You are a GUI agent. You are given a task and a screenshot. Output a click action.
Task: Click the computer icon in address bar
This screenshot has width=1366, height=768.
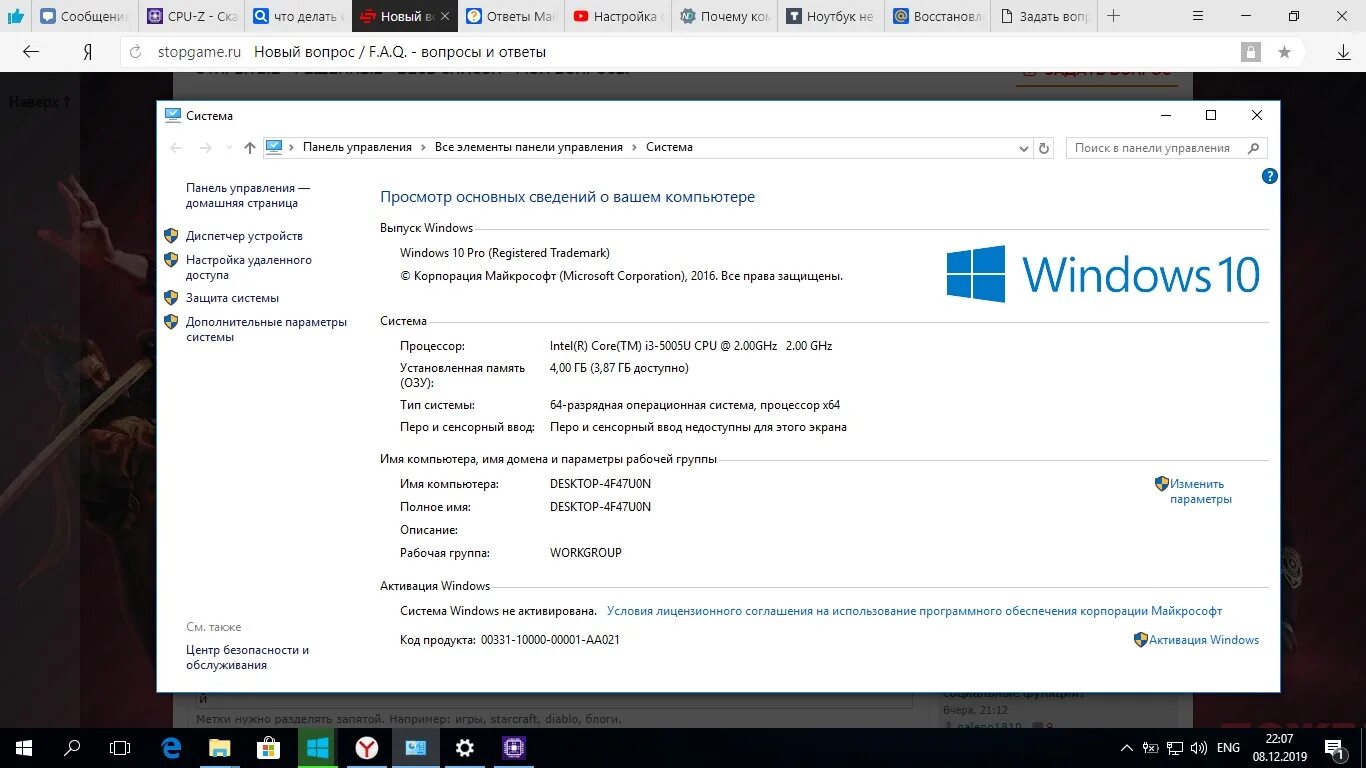[x=274, y=147]
